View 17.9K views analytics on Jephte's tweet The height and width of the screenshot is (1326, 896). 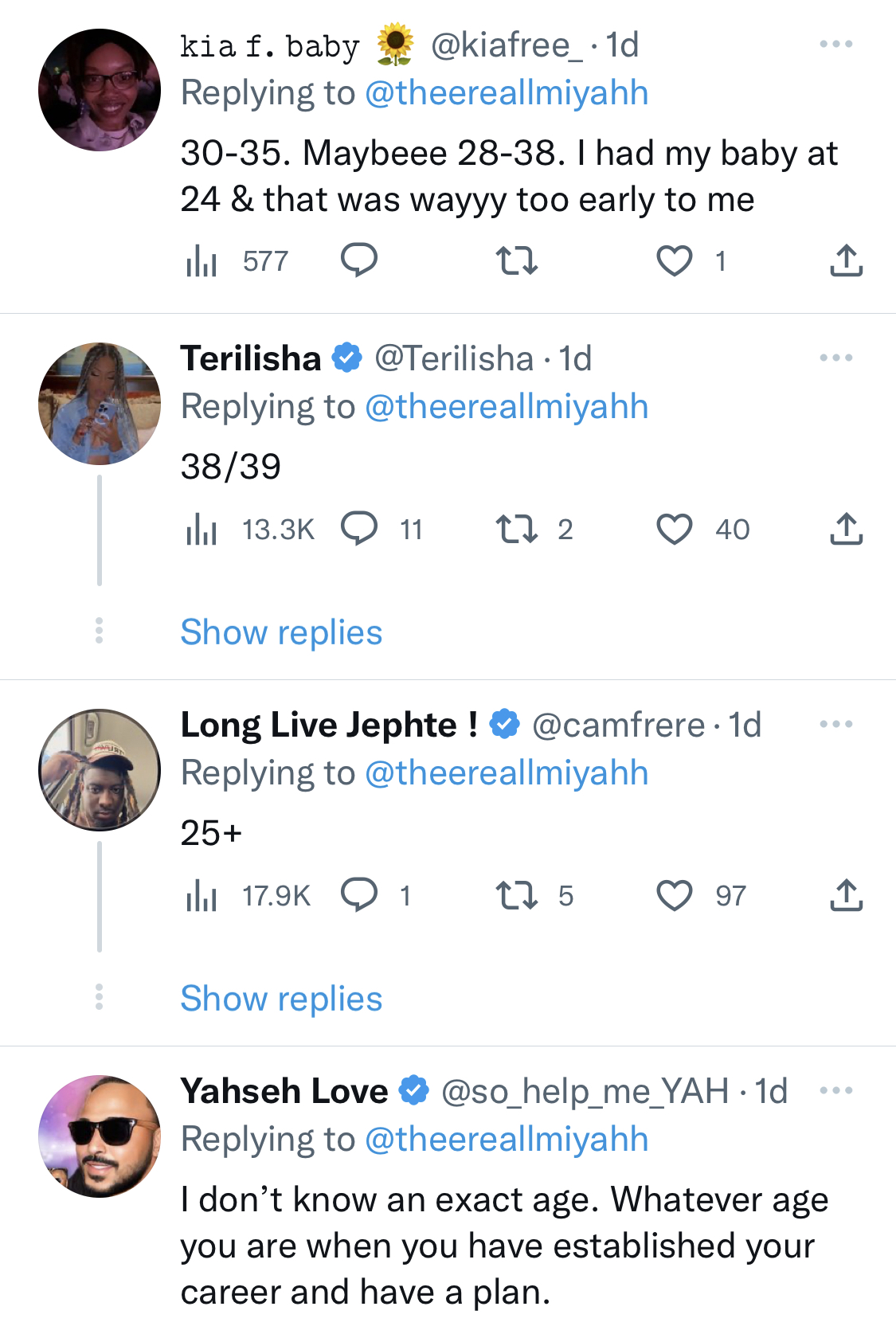248,895
